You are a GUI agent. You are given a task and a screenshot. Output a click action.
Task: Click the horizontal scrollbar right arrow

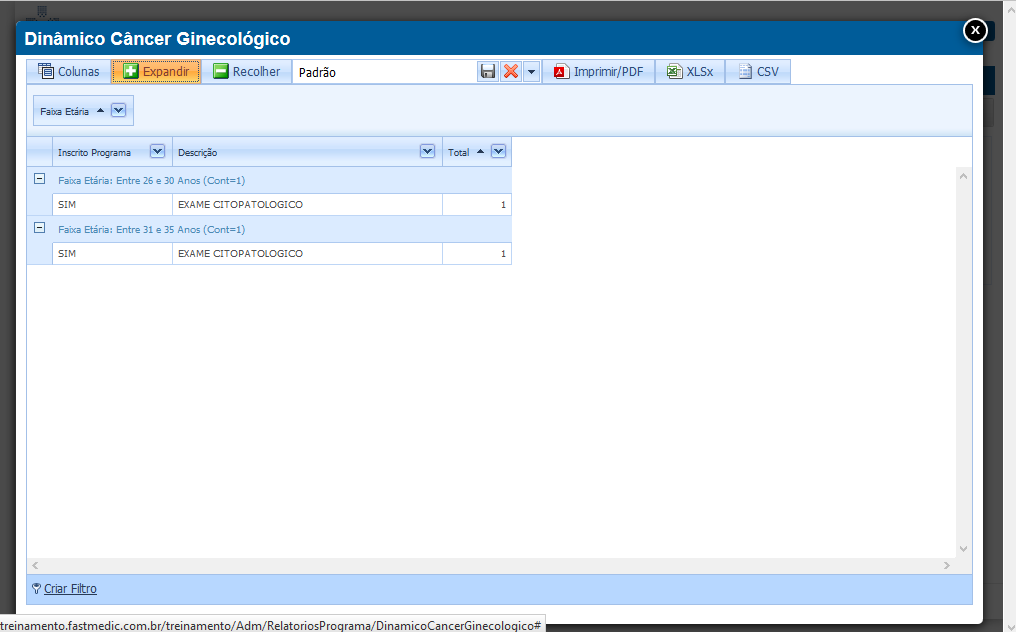(x=947, y=565)
